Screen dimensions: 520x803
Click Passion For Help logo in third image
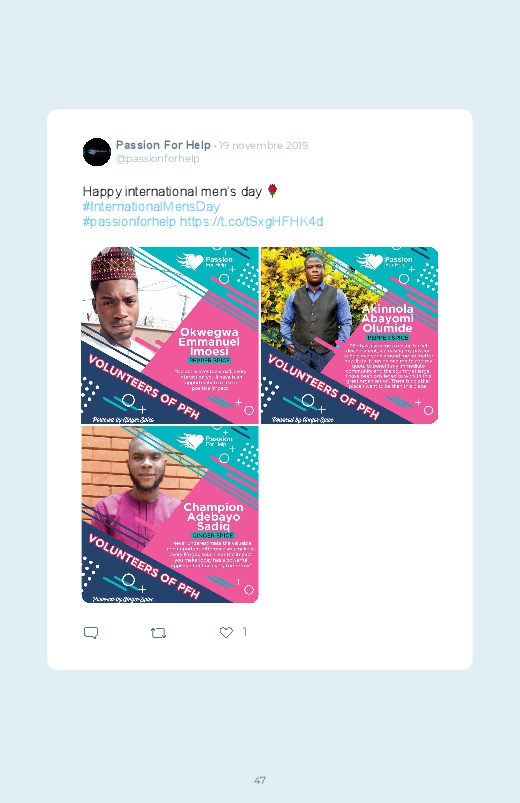[x=204, y=441]
